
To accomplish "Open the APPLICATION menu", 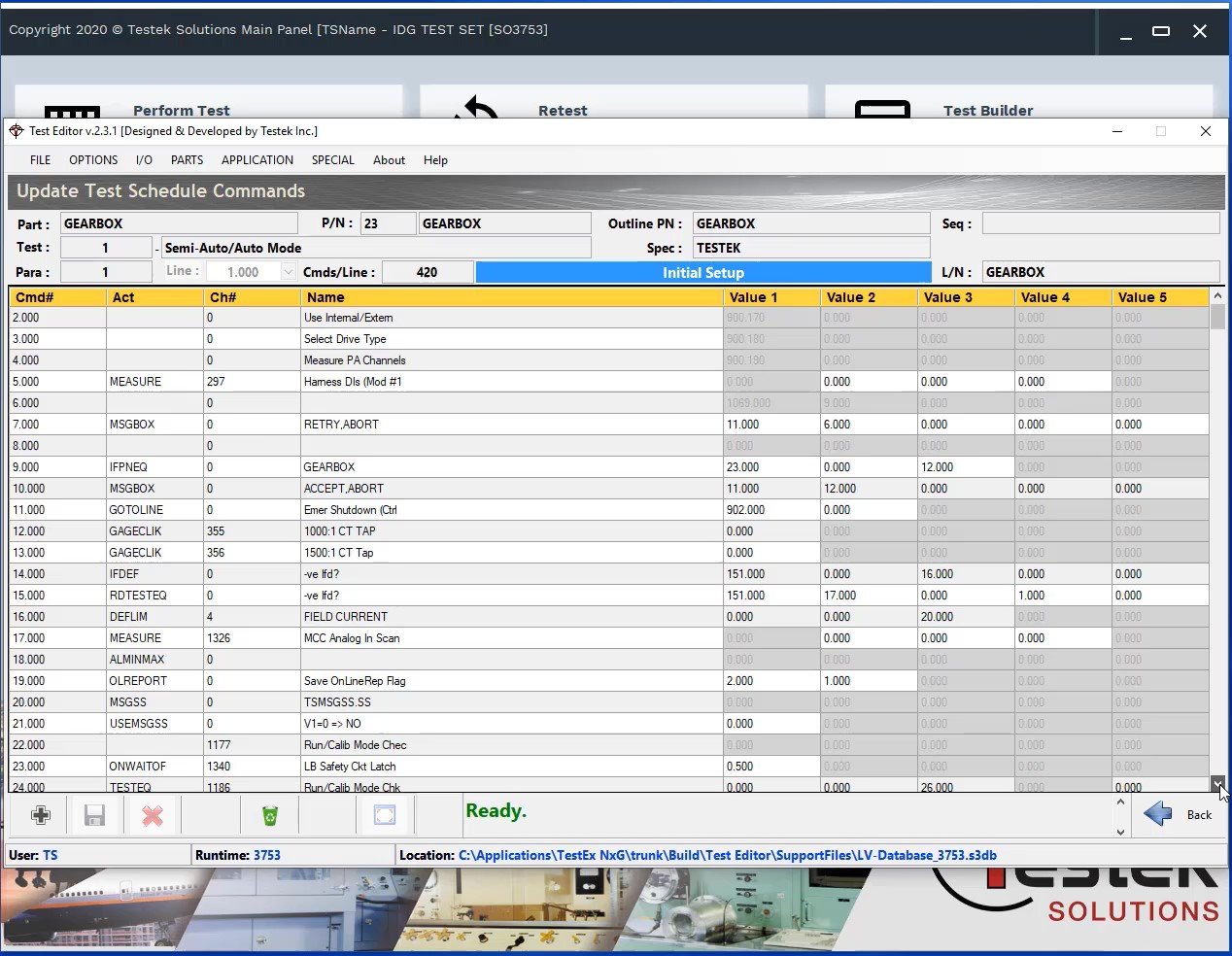I will [257, 160].
